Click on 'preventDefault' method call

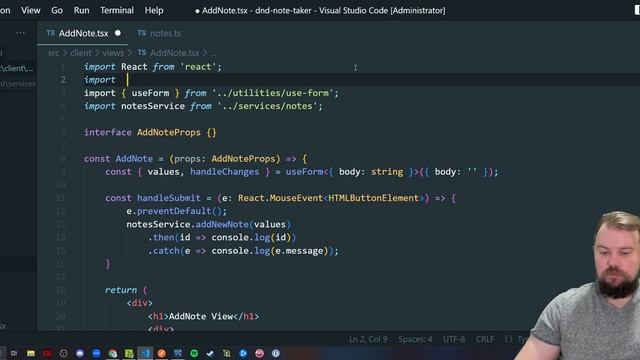click(x=174, y=211)
